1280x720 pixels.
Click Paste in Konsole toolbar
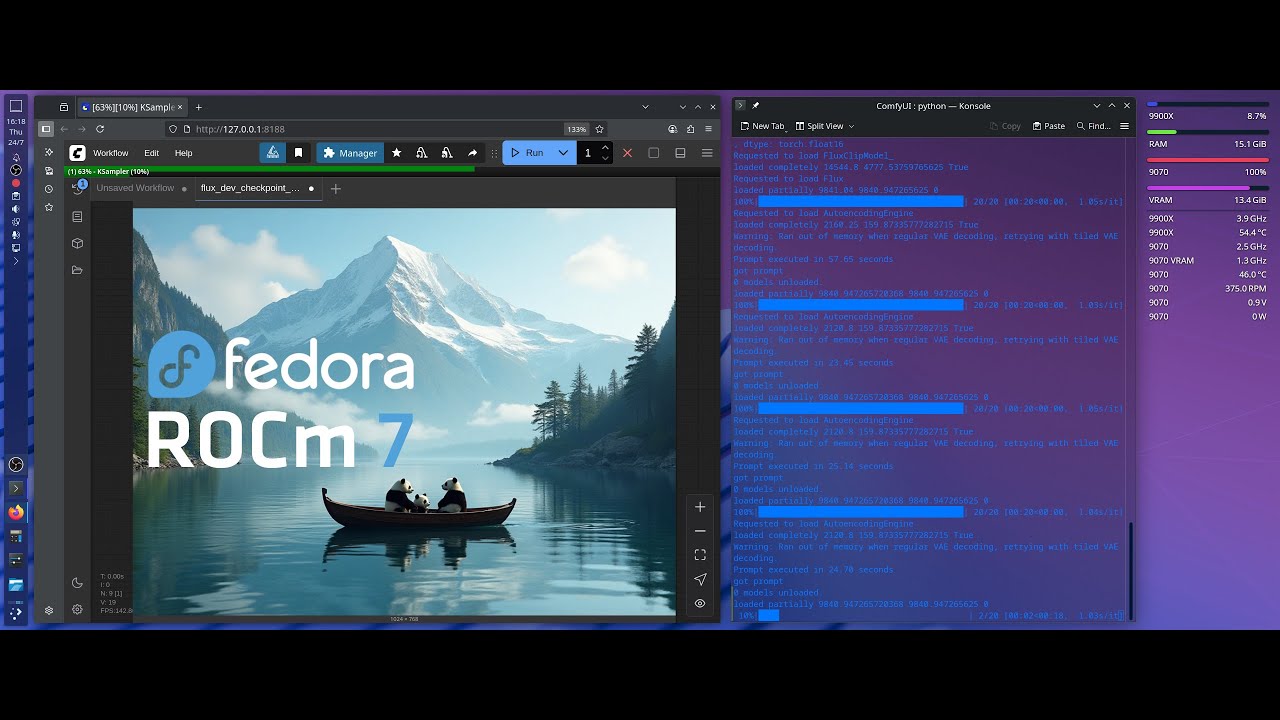1048,126
